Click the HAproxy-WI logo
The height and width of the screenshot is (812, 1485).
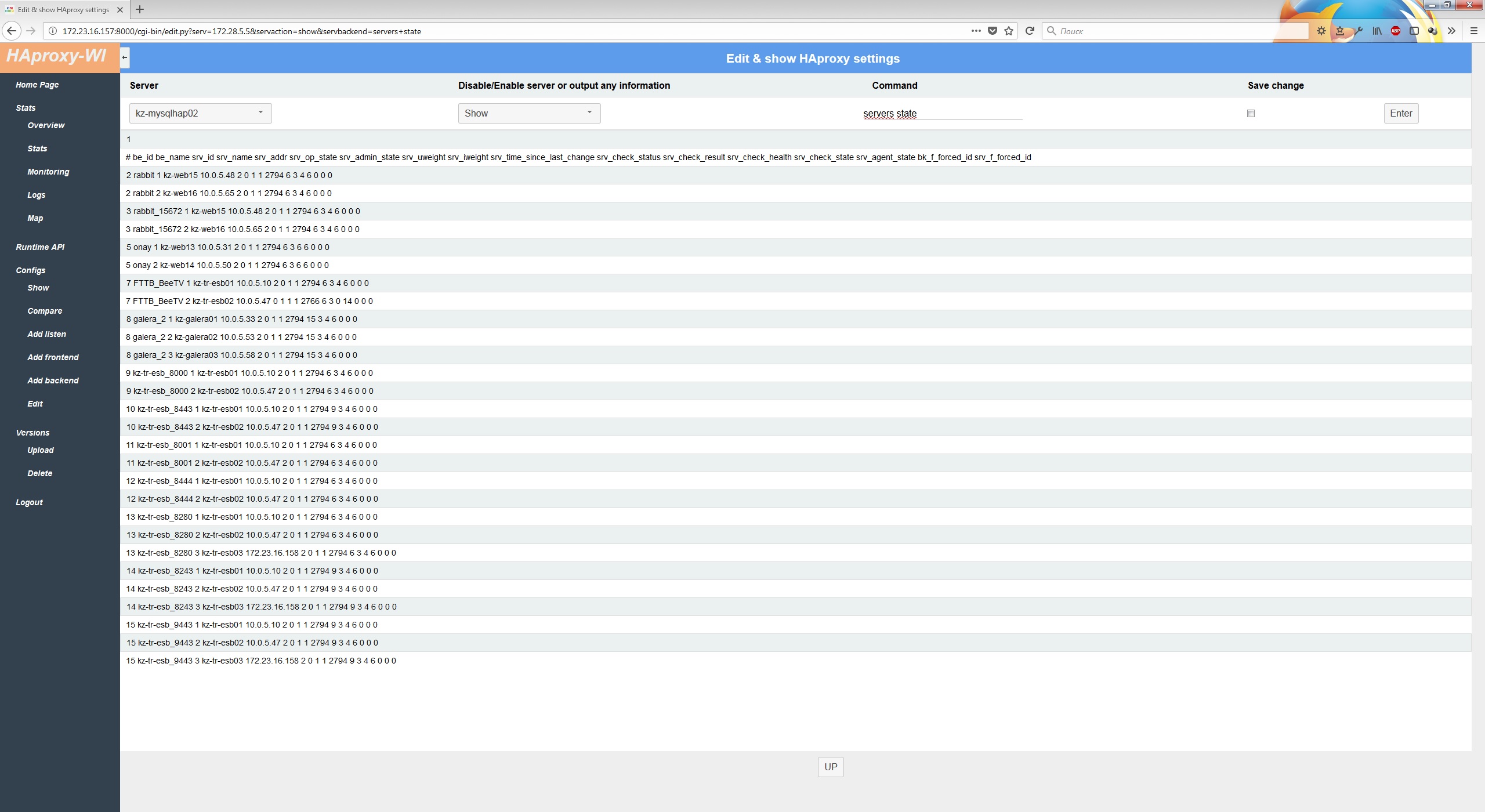coord(57,56)
